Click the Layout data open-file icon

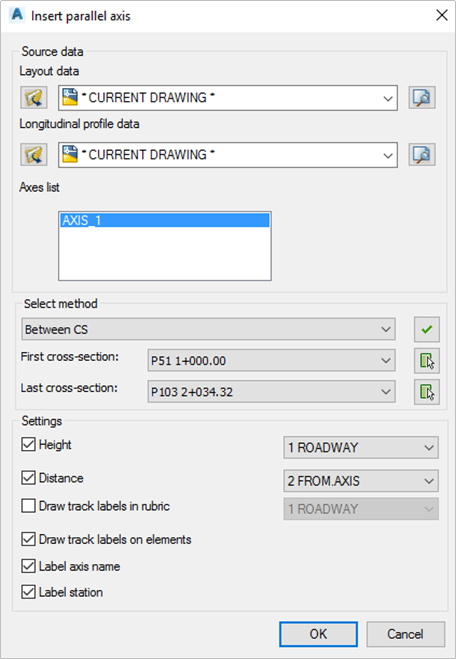34,98
